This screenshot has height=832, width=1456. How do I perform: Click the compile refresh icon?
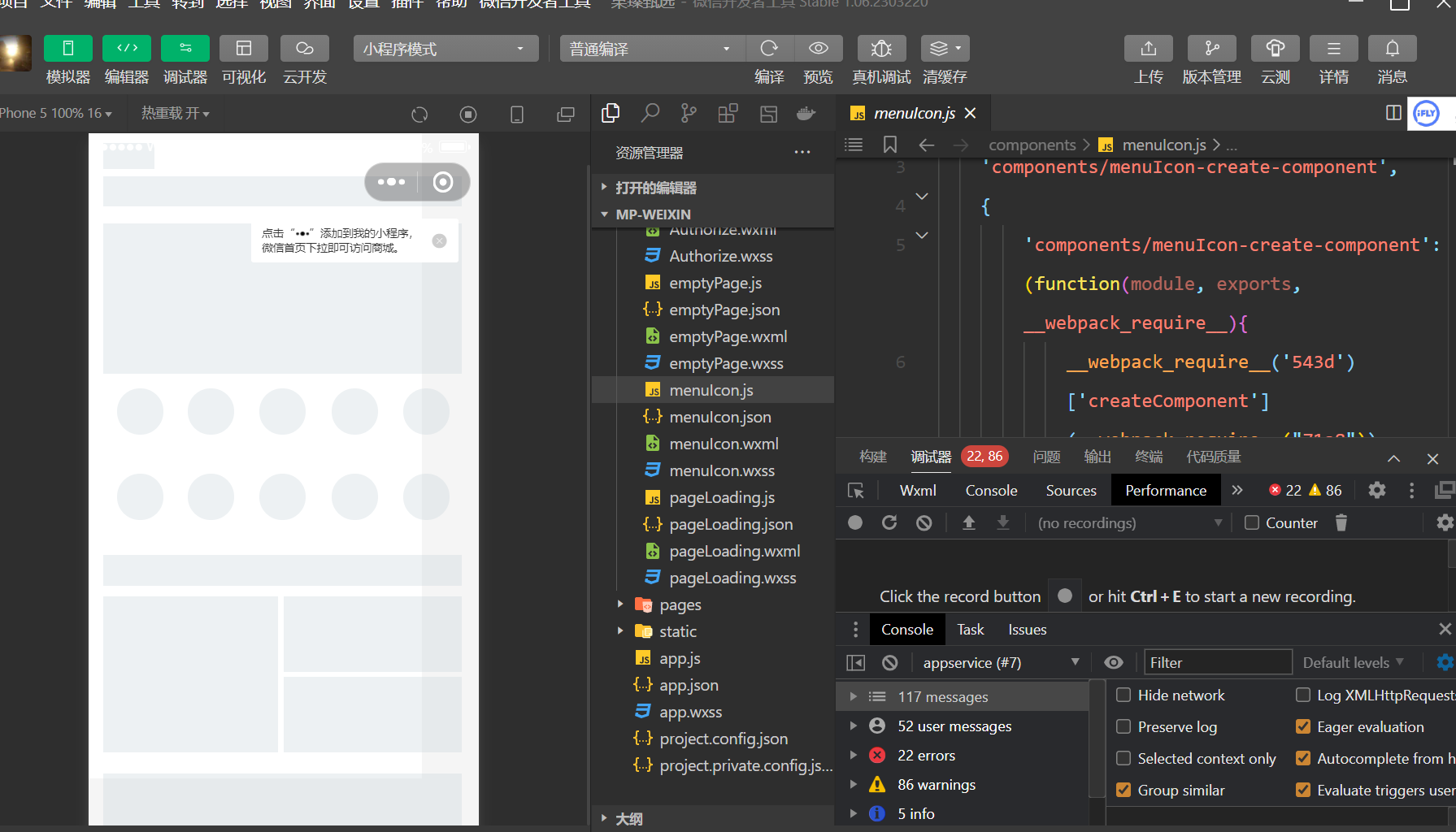(768, 49)
